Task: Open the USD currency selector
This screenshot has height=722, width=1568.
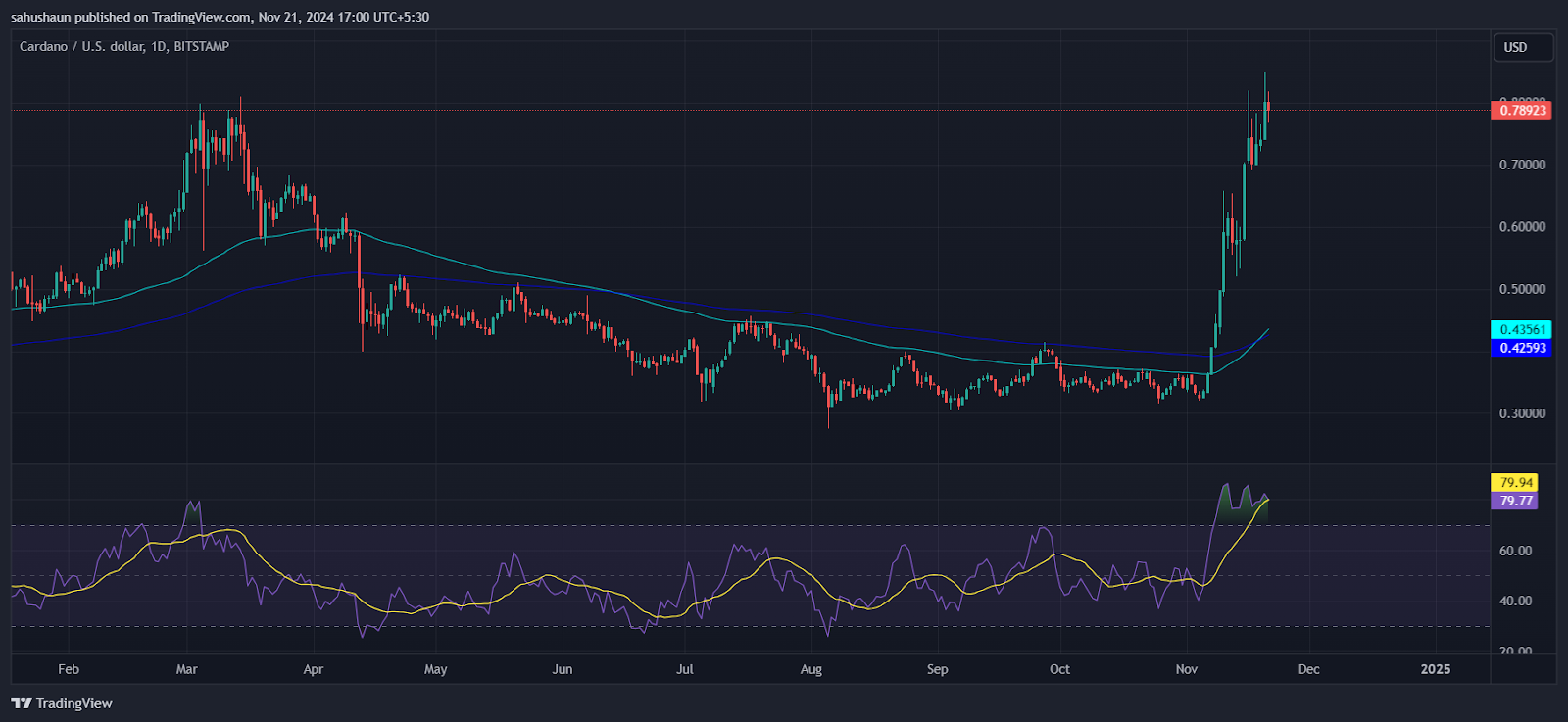Action: pos(1523,47)
